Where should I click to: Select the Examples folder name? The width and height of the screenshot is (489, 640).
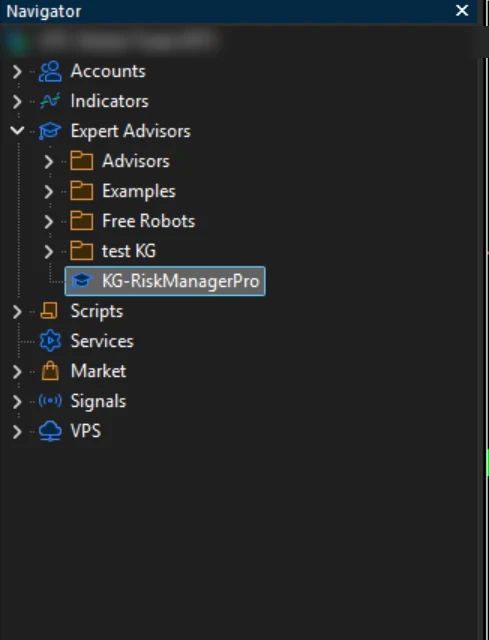[x=139, y=191]
